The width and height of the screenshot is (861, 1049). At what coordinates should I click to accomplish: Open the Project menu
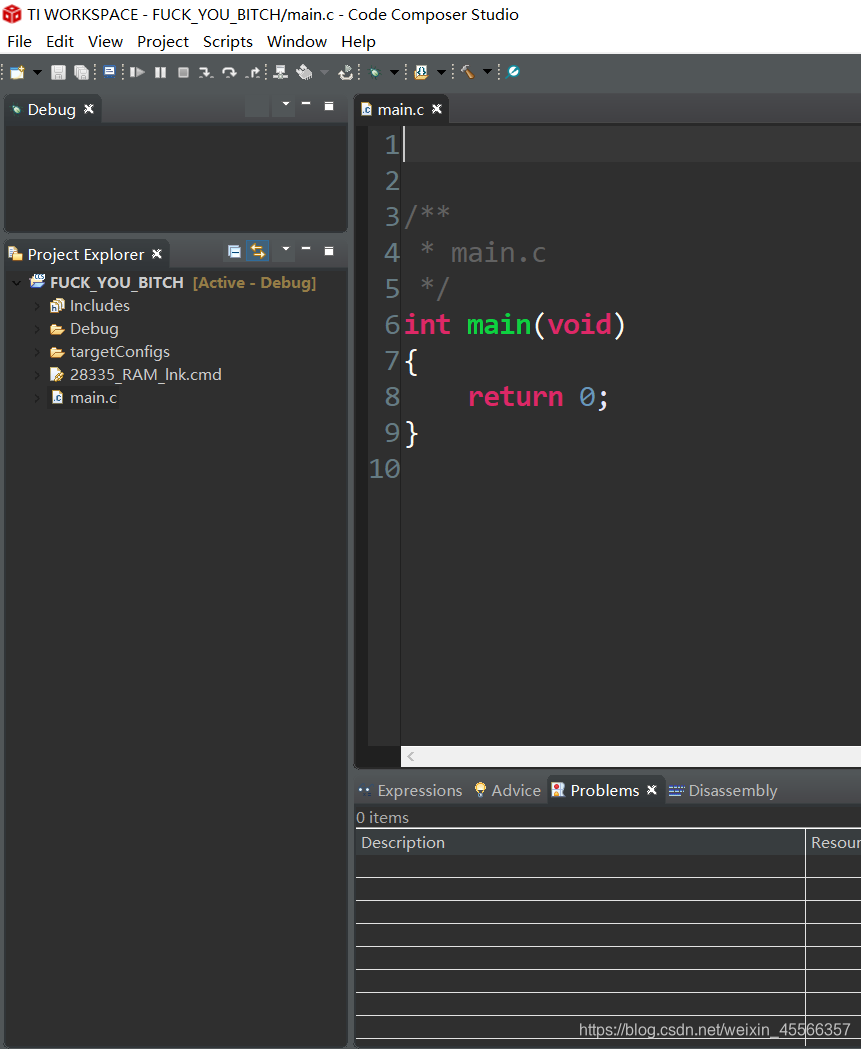[x=163, y=41]
